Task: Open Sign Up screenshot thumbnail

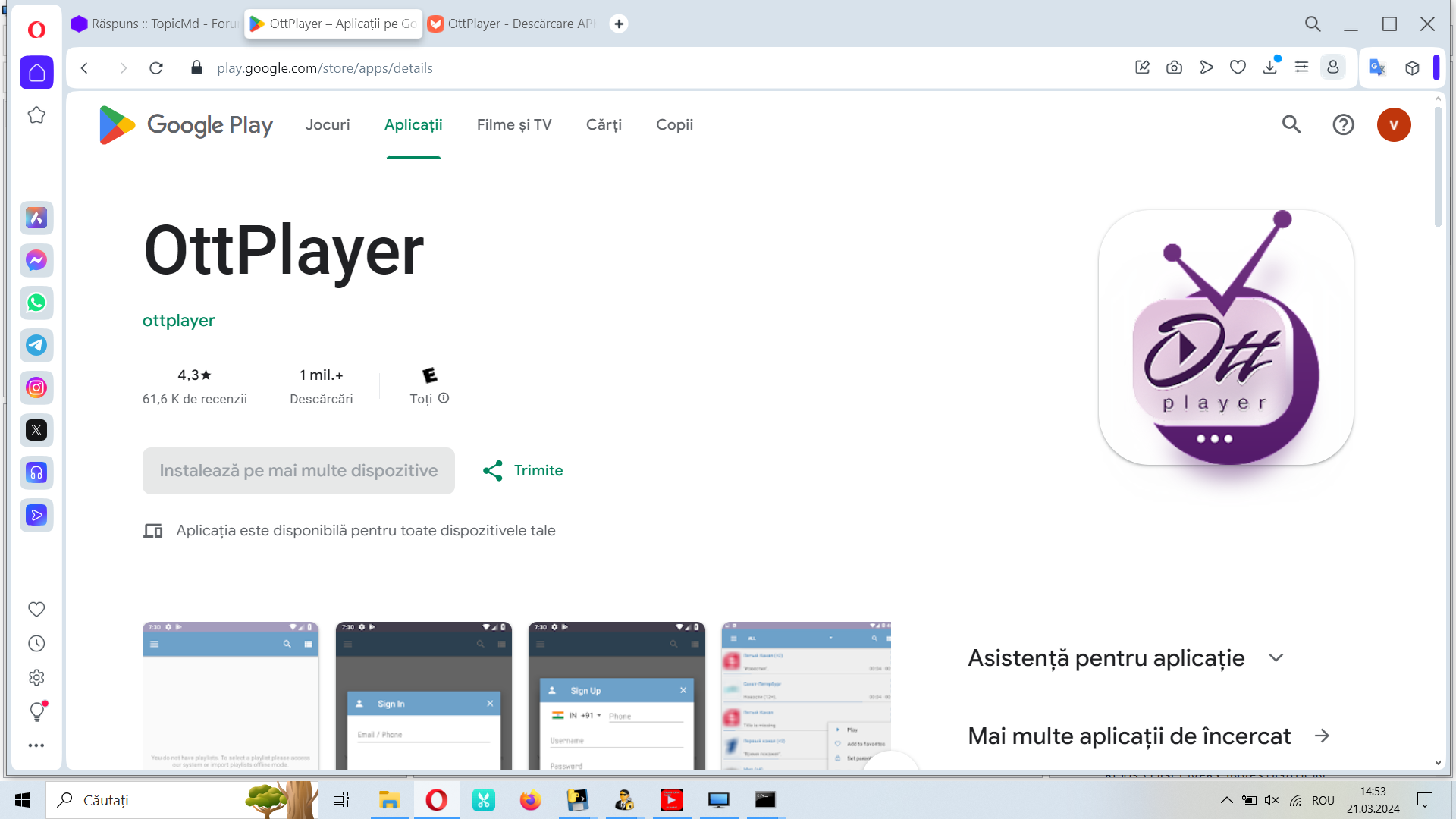Action: pos(617,696)
